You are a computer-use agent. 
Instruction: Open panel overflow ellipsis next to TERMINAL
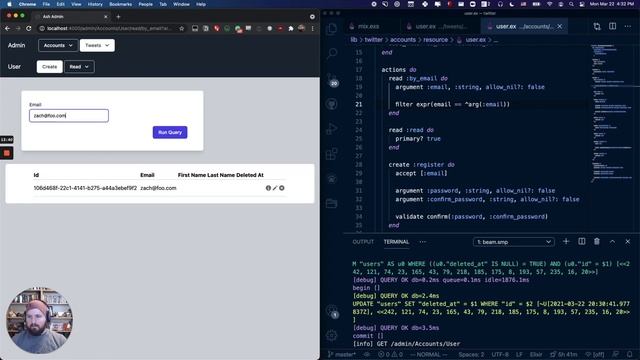(x=422, y=242)
